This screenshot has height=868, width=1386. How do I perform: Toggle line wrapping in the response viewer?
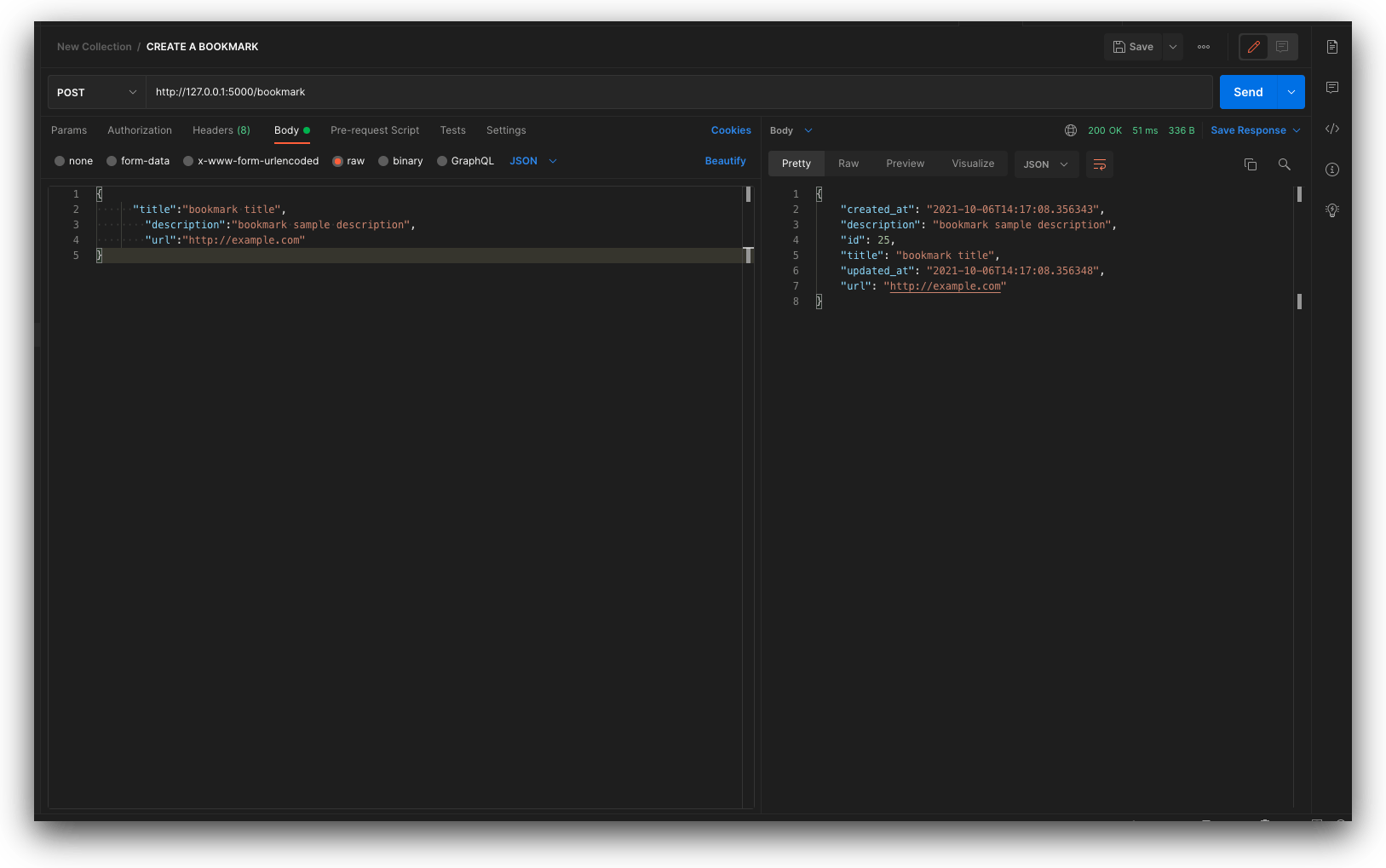[x=1099, y=164]
